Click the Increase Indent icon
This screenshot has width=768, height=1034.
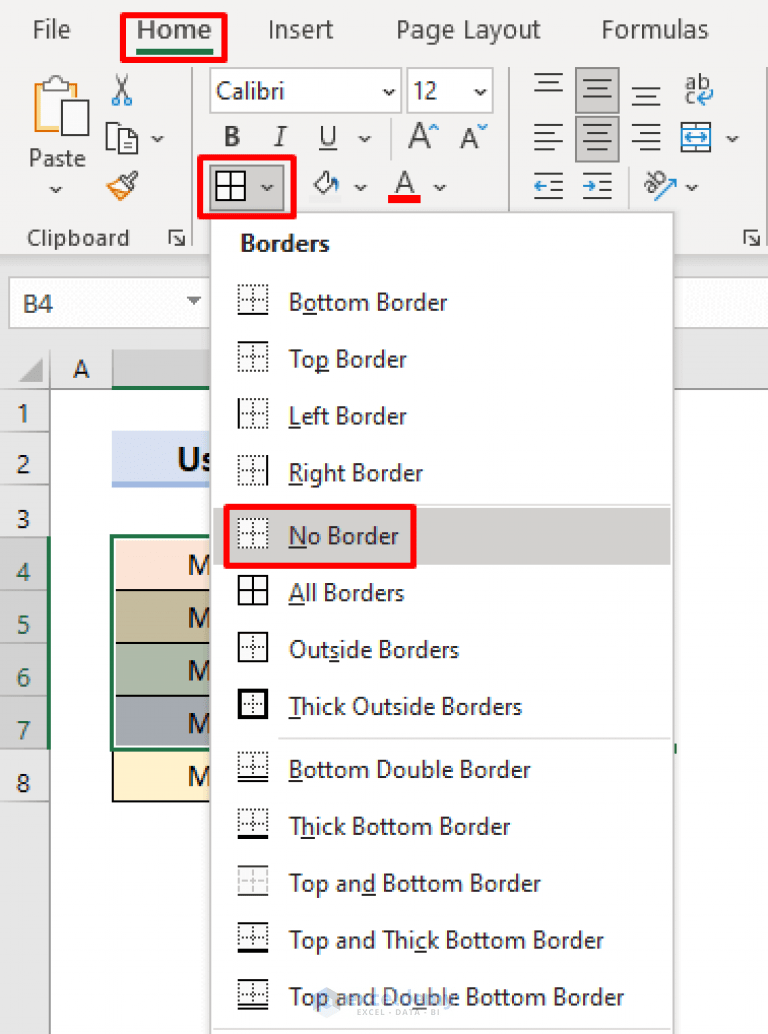pos(597,187)
